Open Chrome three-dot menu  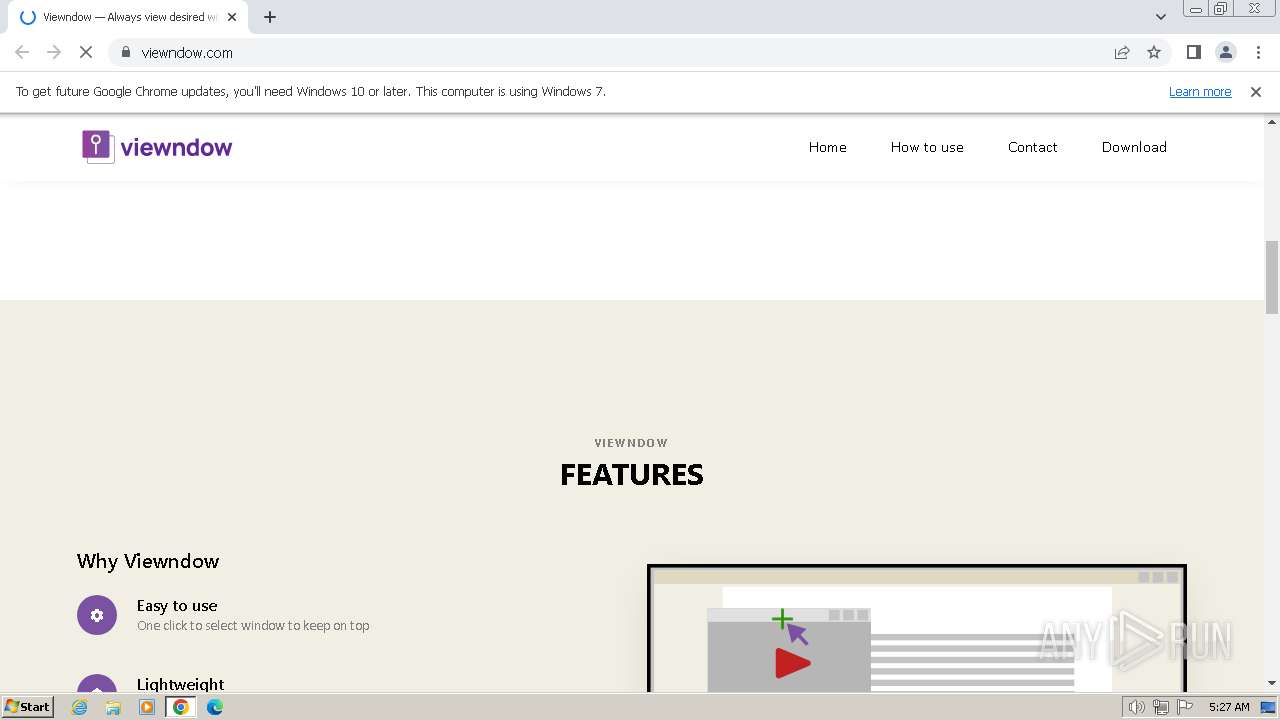click(1258, 52)
